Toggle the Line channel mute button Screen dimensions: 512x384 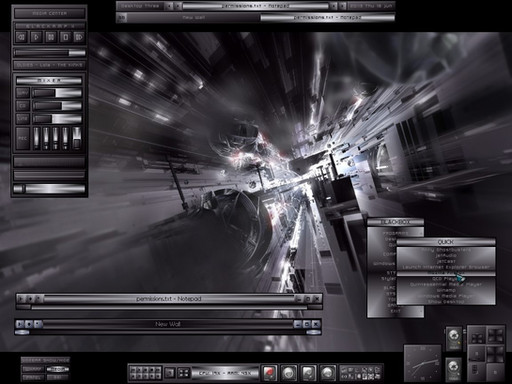[x=23, y=119]
